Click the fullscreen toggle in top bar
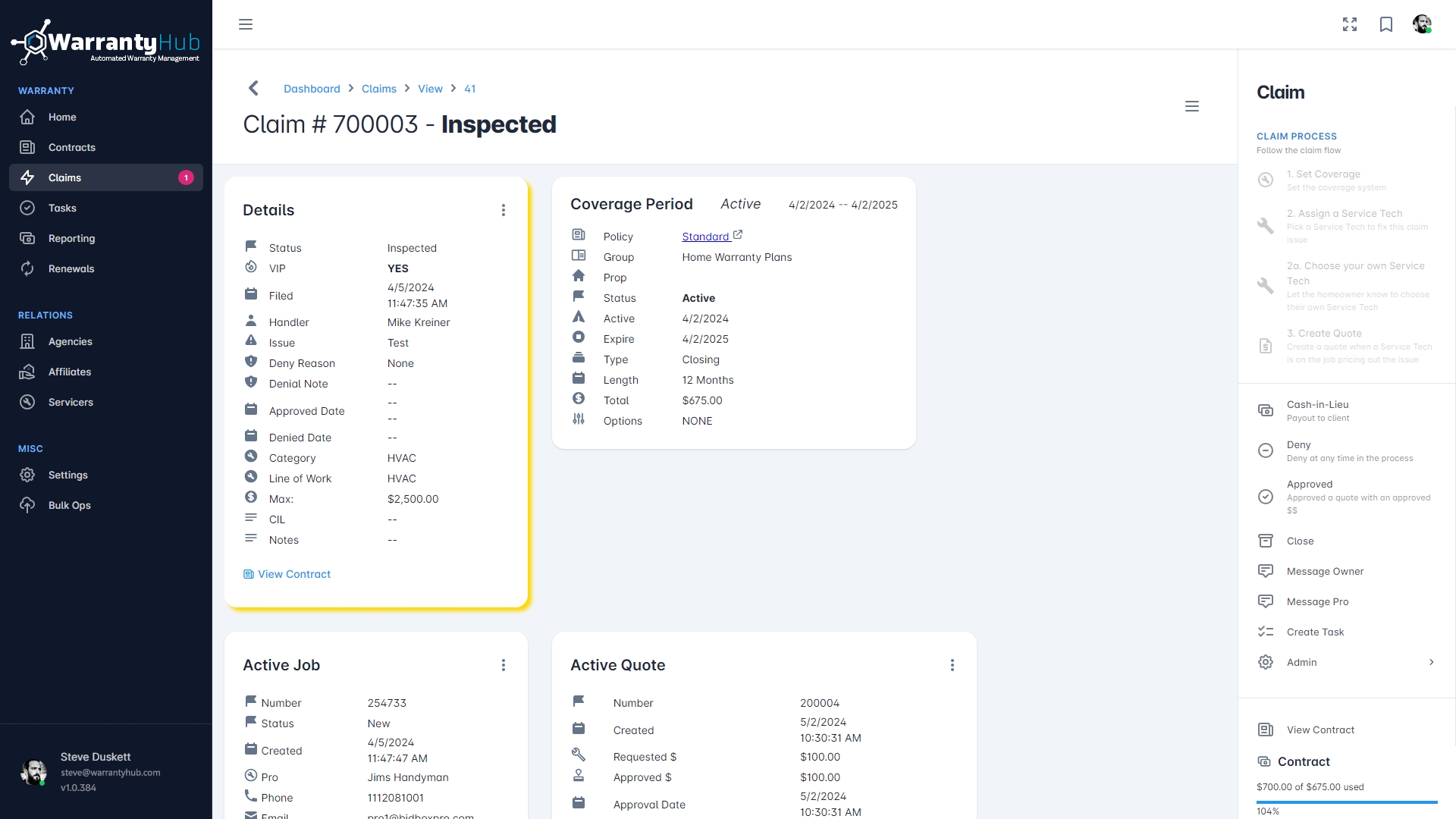 click(1350, 24)
